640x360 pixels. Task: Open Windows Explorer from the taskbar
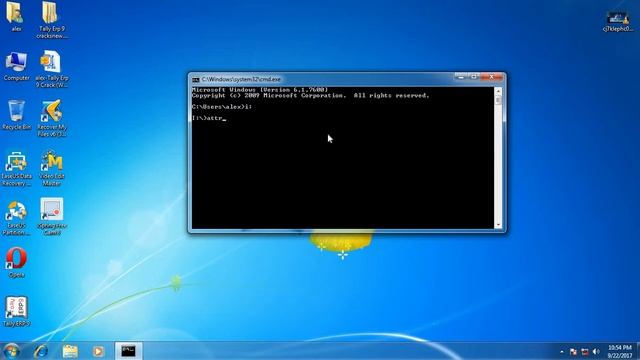click(x=70, y=351)
